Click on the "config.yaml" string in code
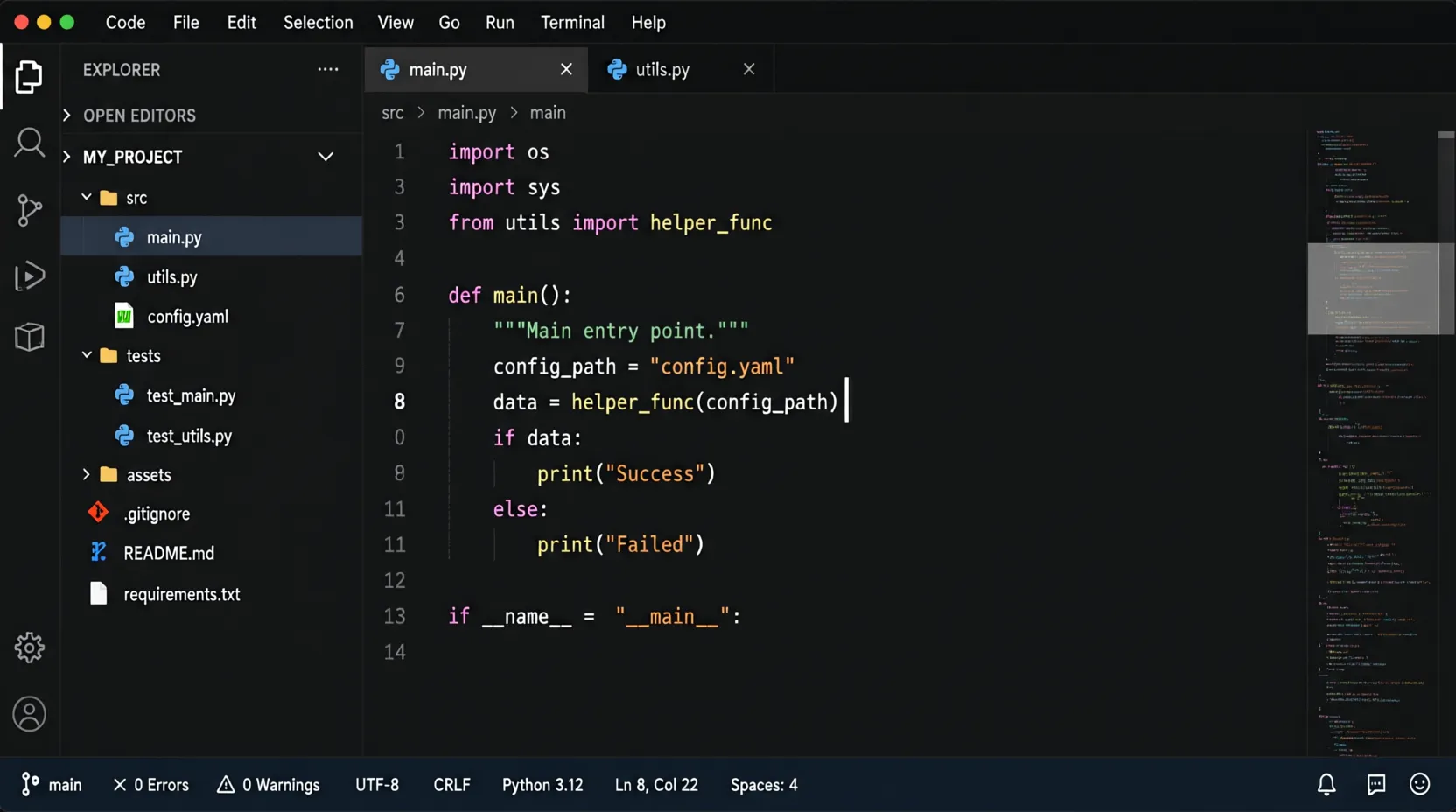This screenshot has width=1456, height=812. pos(722,366)
